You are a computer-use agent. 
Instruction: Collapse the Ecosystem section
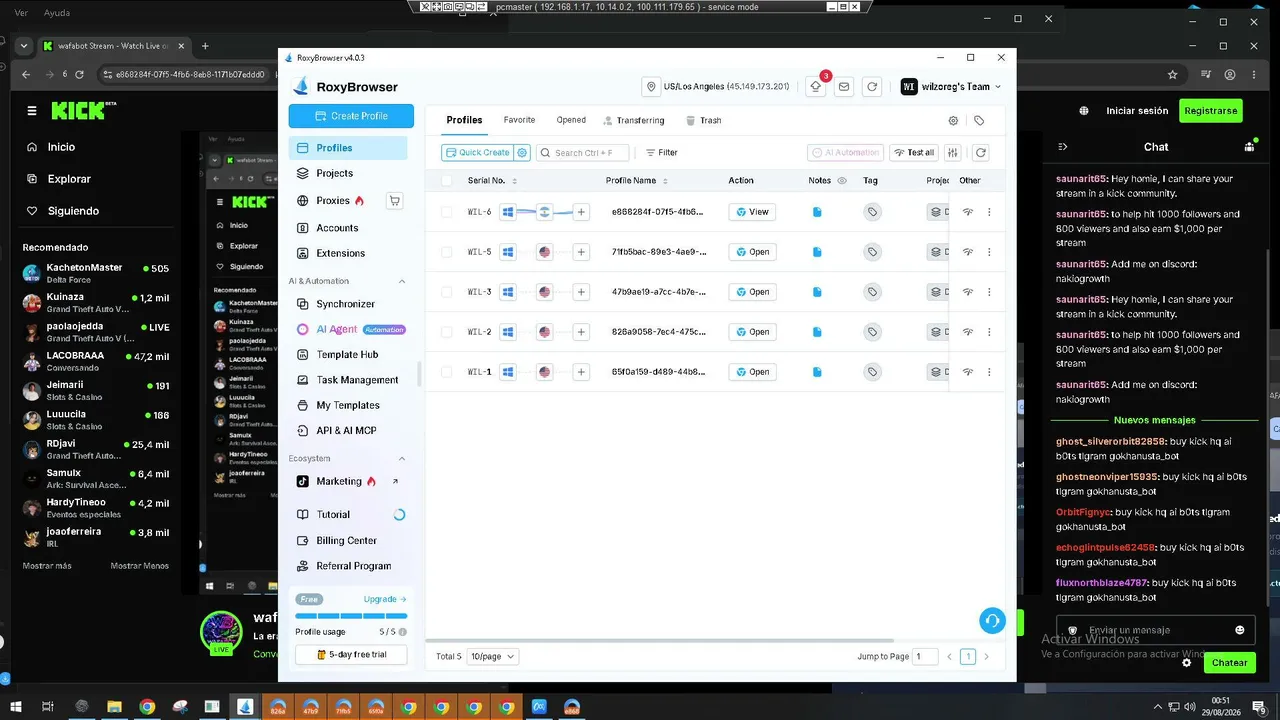point(402,459)
